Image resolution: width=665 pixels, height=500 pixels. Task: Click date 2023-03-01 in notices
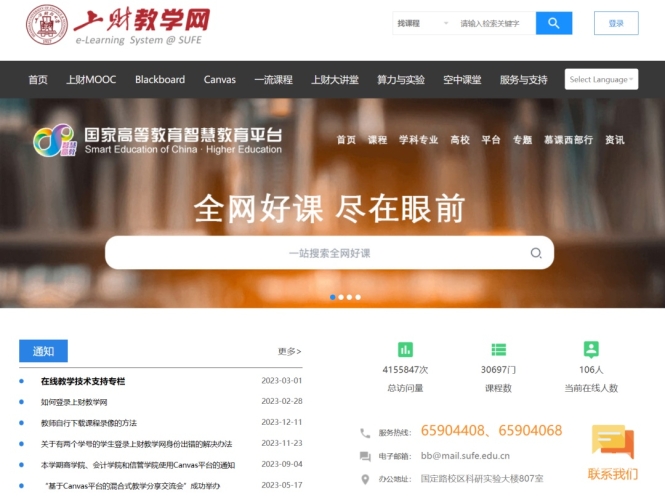point(282,380)
